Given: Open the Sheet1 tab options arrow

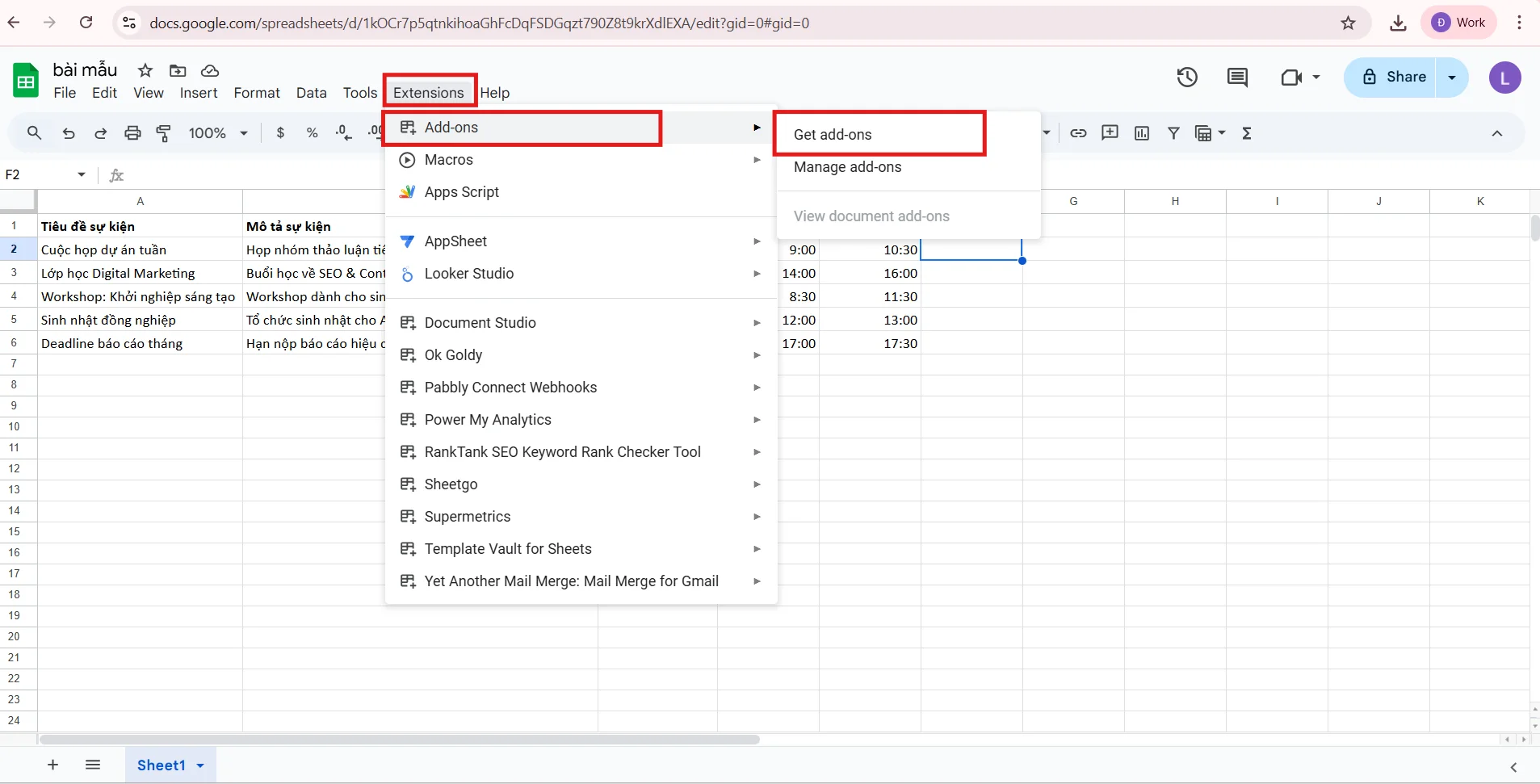Looking at the screenshot, I should coord(200,765).
